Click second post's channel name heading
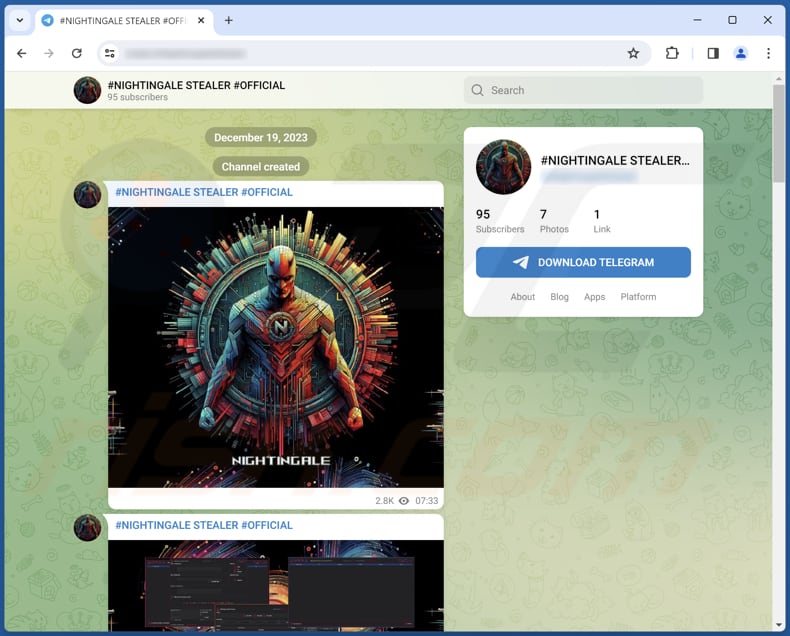The image size is (790, 636). pos(204,525)
